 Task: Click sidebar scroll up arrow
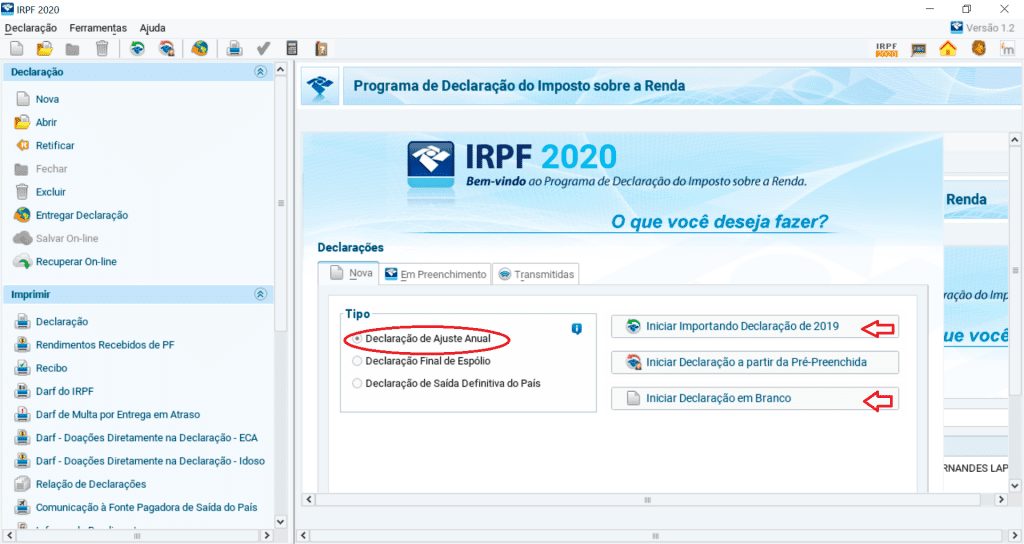[x=281, y=69]
